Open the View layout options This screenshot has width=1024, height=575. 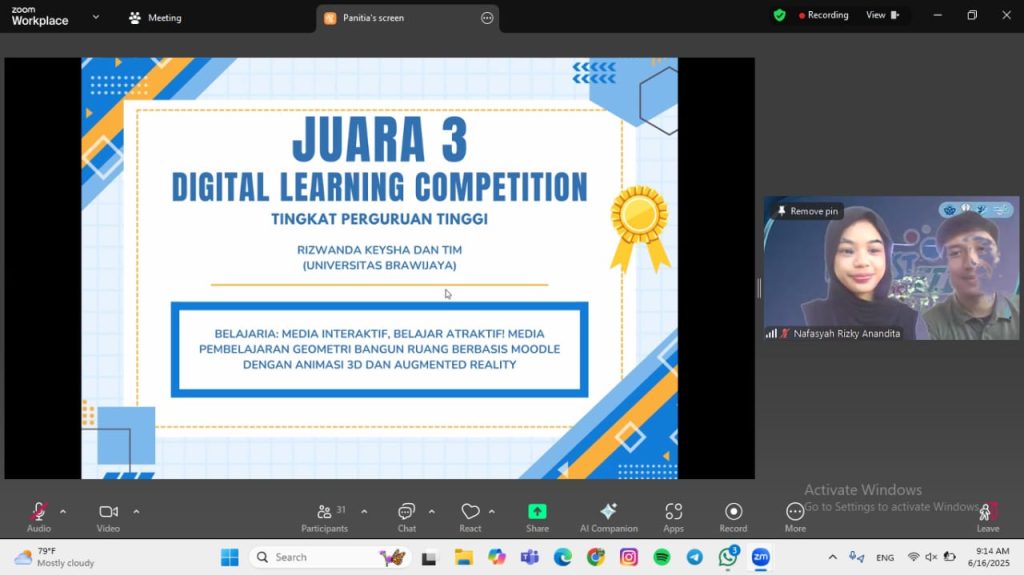coord(882,15)
